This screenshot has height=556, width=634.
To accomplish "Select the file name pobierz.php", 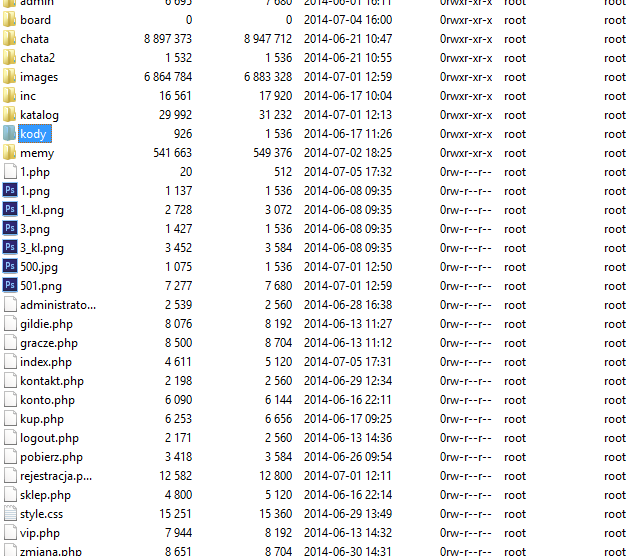I will click(52, 457).
